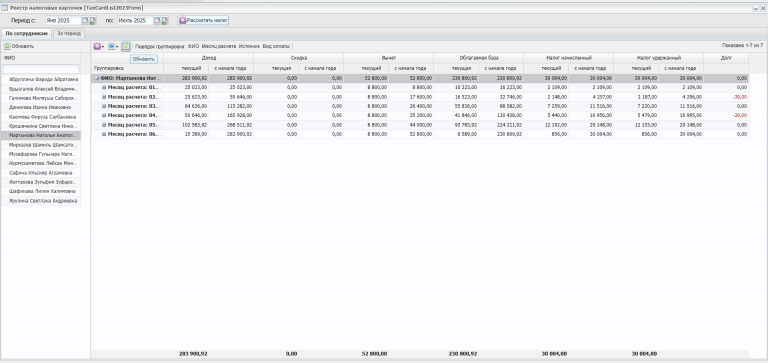Select employee Сафина Ильсияр Агзамовна
The width and height of the screenshot is (768, 363).
click(x=41, y=173)
